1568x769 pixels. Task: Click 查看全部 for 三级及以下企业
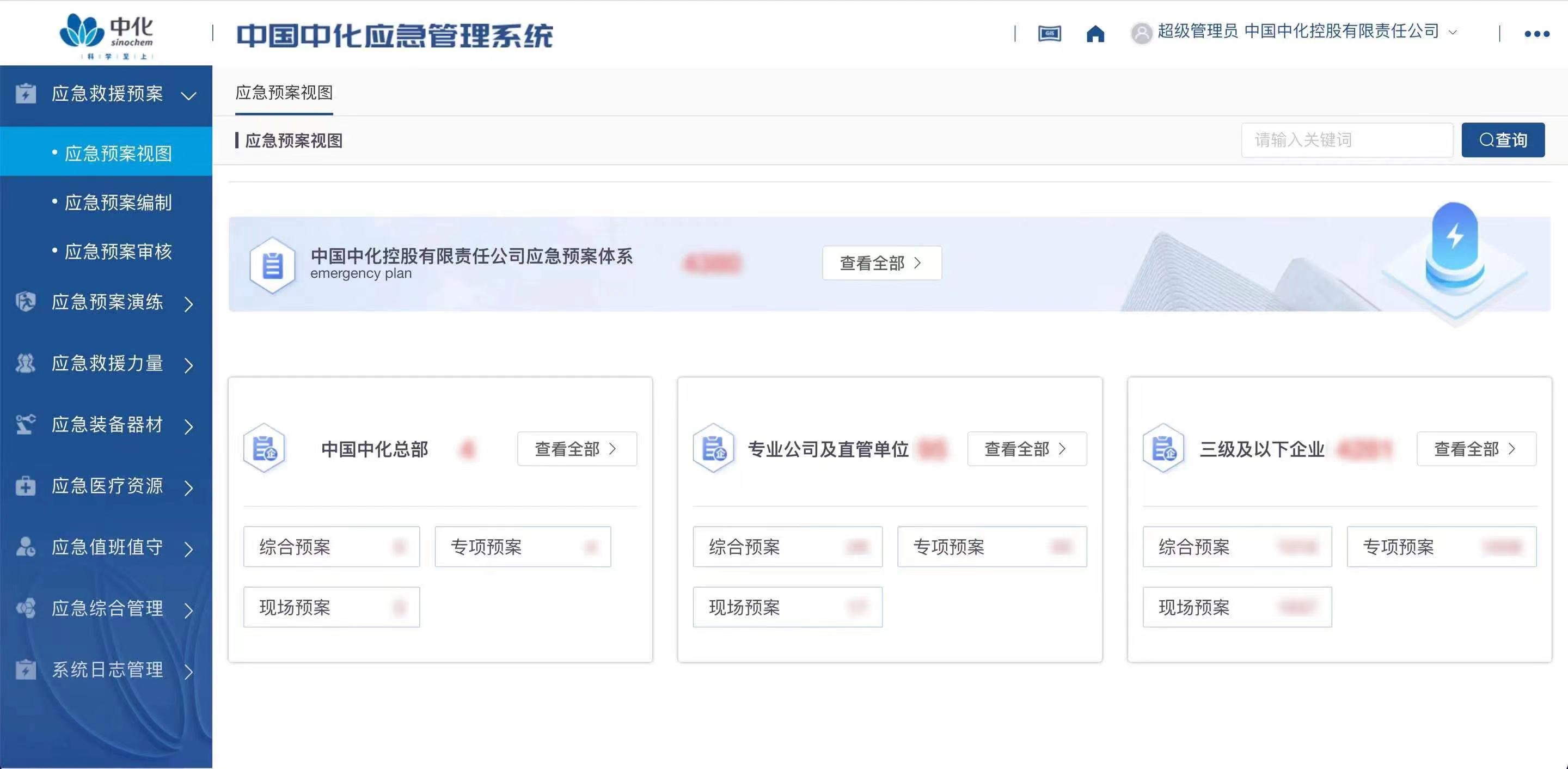pos(1476,449)
